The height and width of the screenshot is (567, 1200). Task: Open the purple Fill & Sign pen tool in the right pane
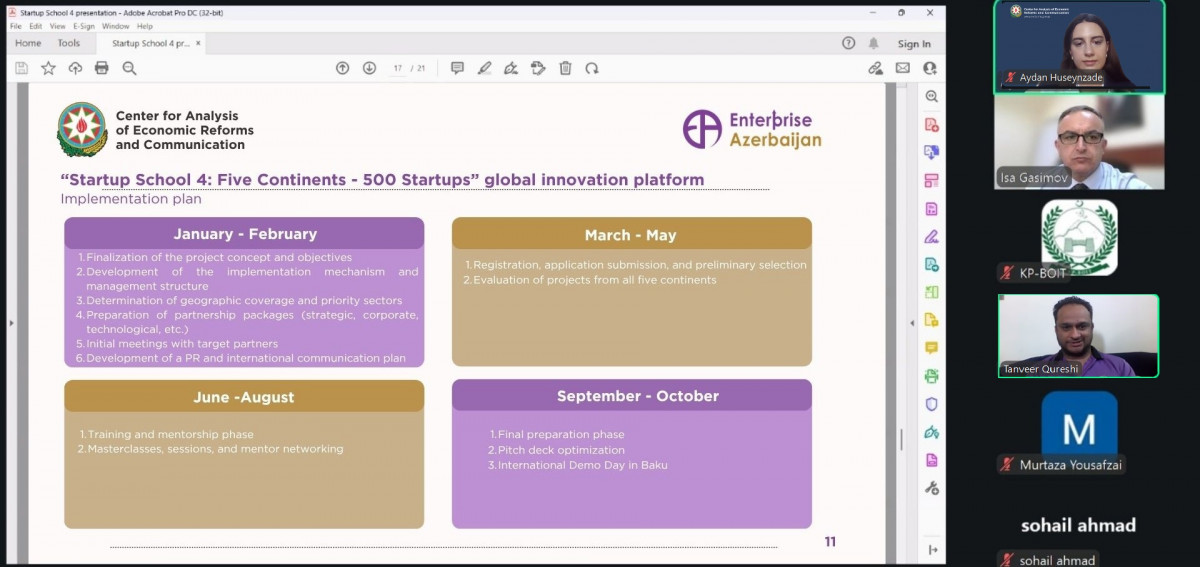point(931,237)
